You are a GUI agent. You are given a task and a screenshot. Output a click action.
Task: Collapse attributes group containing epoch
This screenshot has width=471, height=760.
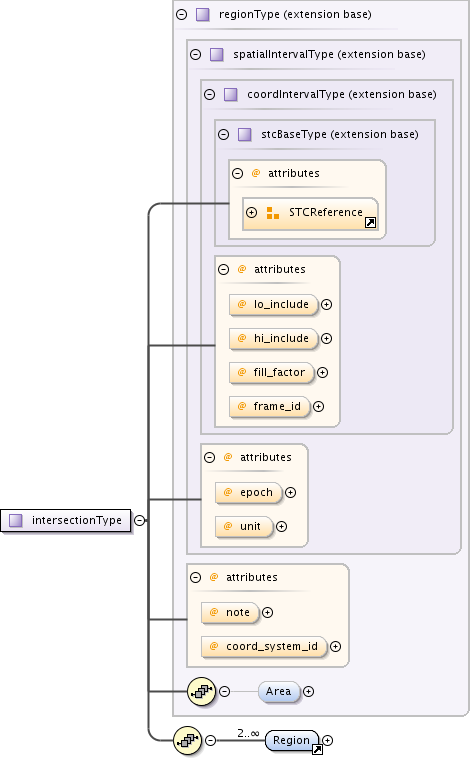(x=210, y=457)
